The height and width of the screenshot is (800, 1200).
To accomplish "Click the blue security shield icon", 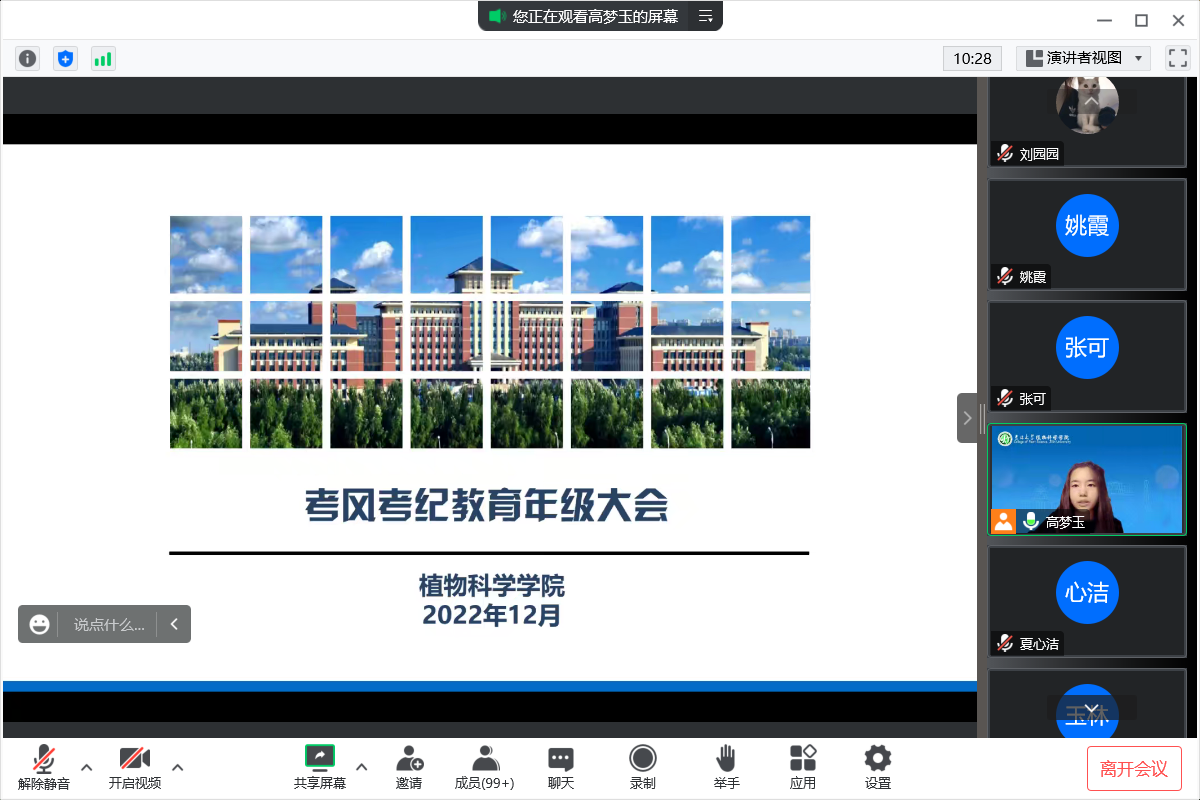I will tap(65, 59).
